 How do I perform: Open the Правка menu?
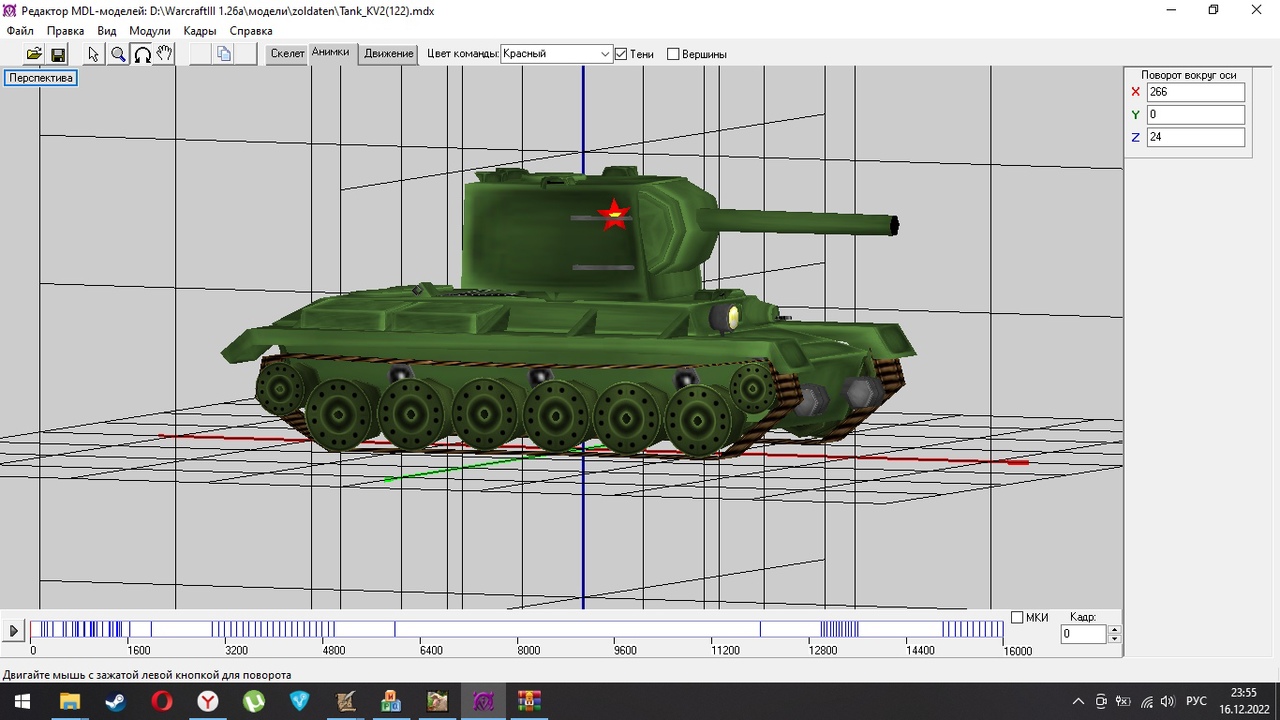click(66, 31)
